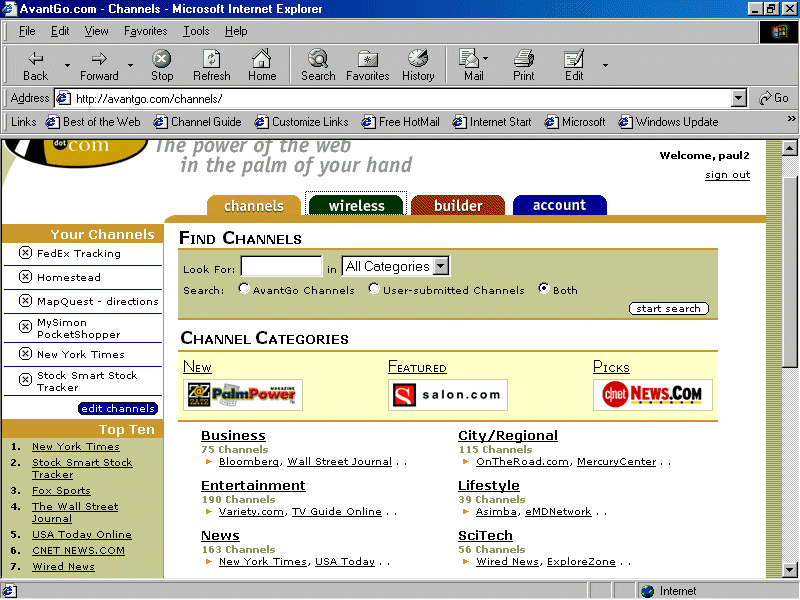The height and width of the screenshot is (600, 800).
Task: Click the Forward toolbar icon
Action: 99,59
